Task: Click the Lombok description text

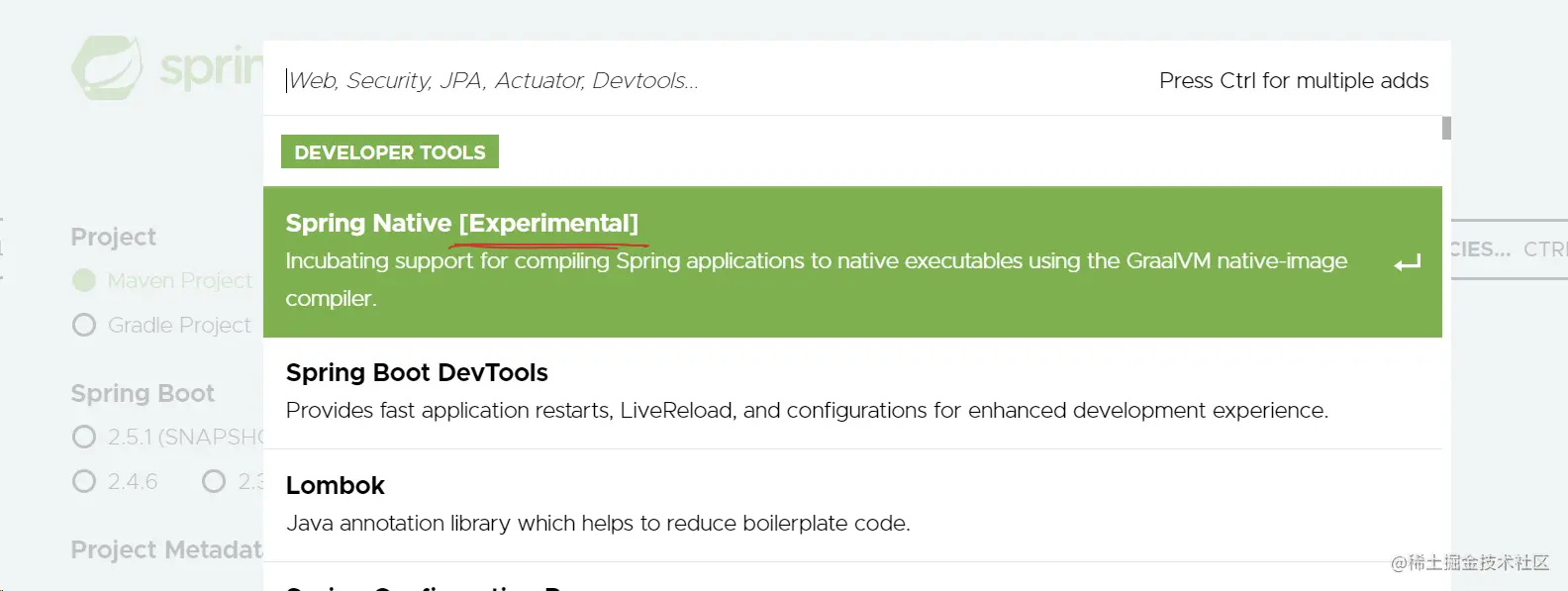Action: [x=598, y=523]
